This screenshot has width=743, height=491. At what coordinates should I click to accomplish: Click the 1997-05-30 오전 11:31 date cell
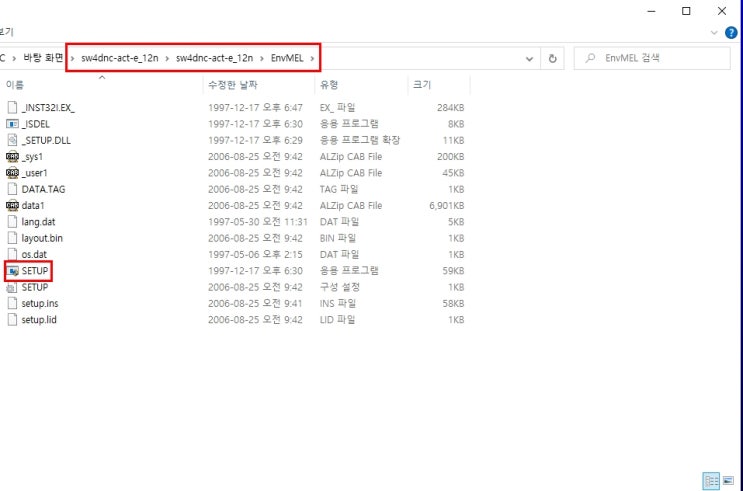[x=258, y=222]
